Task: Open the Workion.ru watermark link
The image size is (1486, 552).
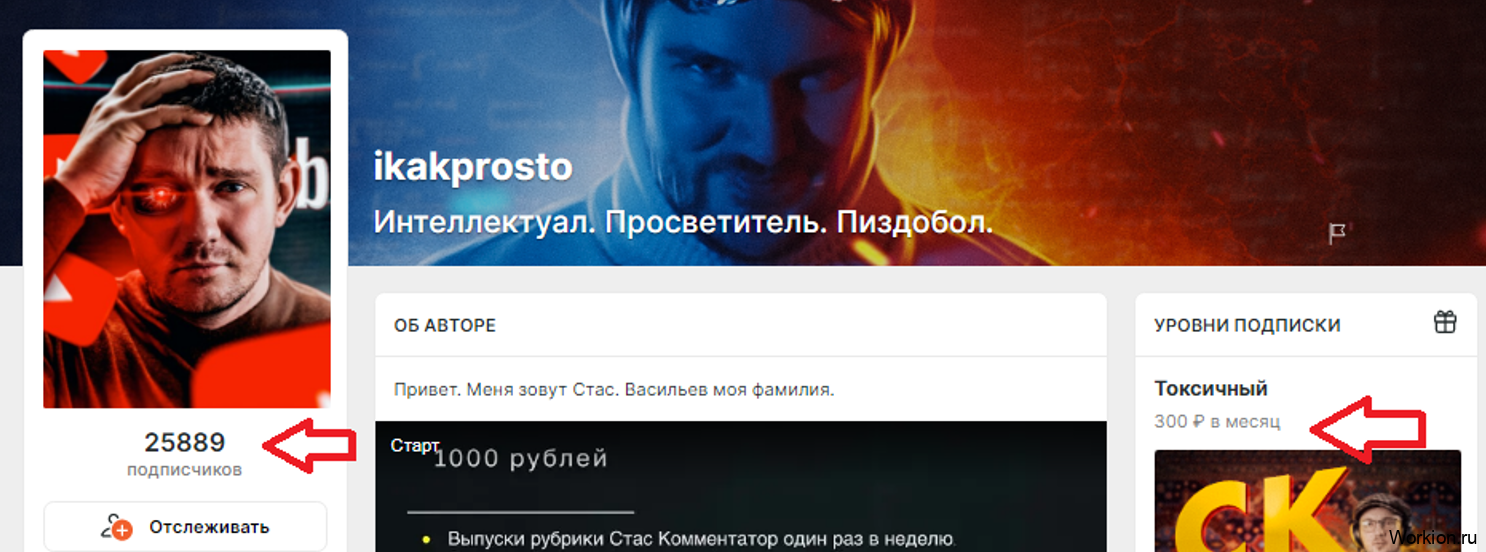Action: [1433, 537]
